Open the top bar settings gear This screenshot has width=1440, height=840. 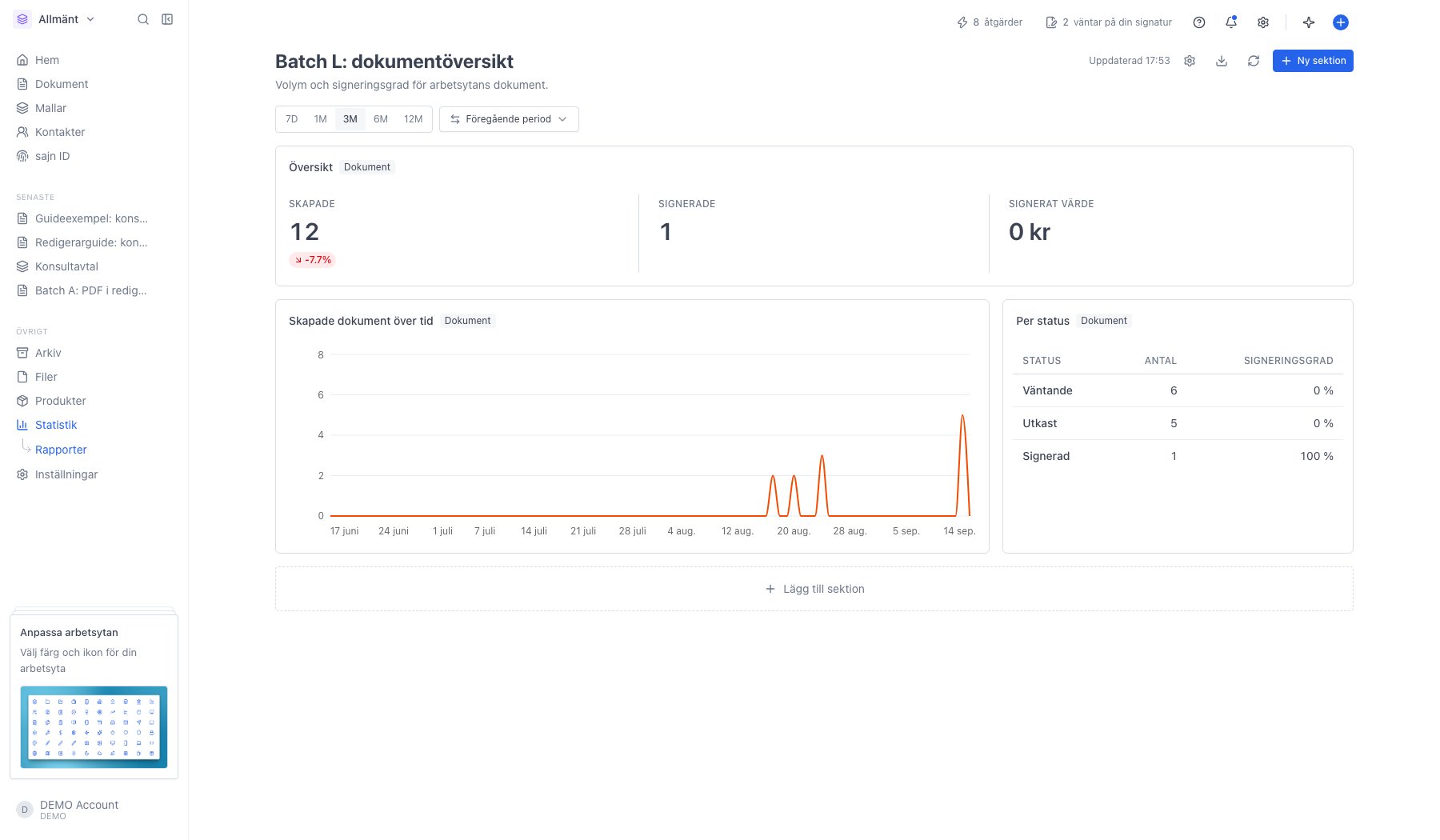tap(1263, 22)
